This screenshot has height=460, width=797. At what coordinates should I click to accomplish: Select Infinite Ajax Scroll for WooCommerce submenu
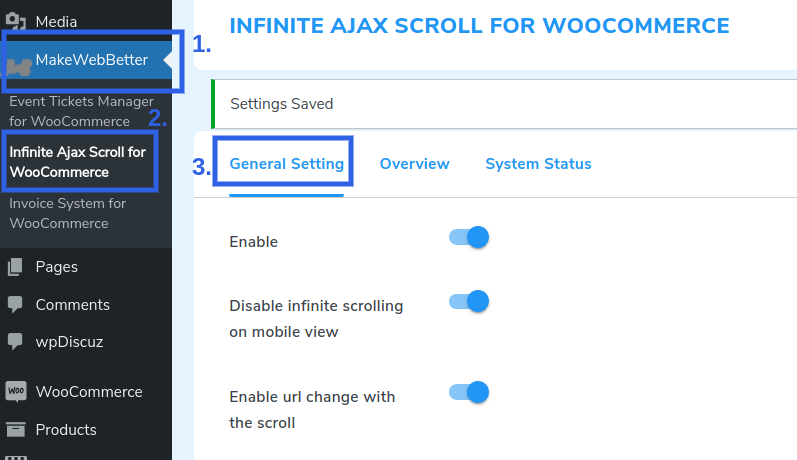coord(78,162)
